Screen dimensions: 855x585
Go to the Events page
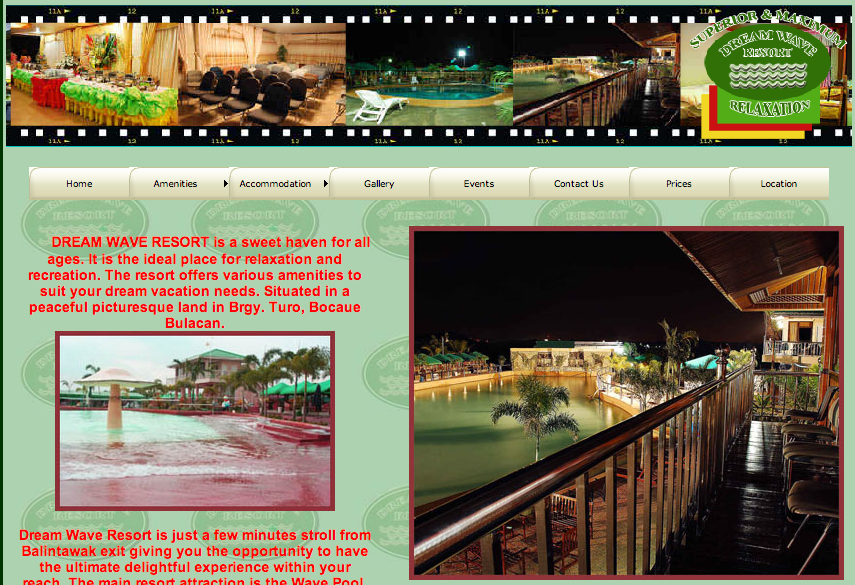[479, 184]
